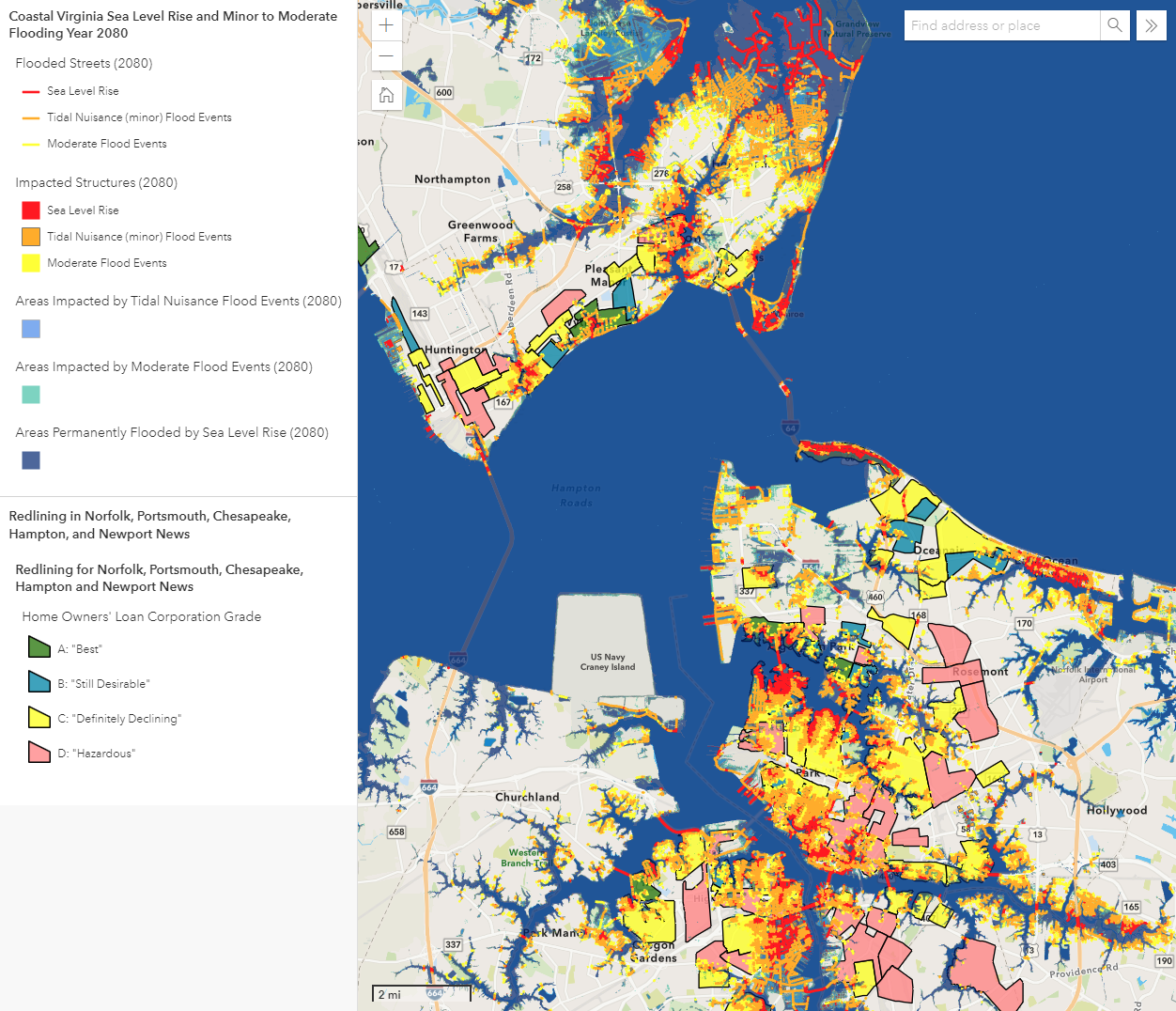Click the search magnifier icon
Screen dimensions: 1176x1011
point(1114,25)
